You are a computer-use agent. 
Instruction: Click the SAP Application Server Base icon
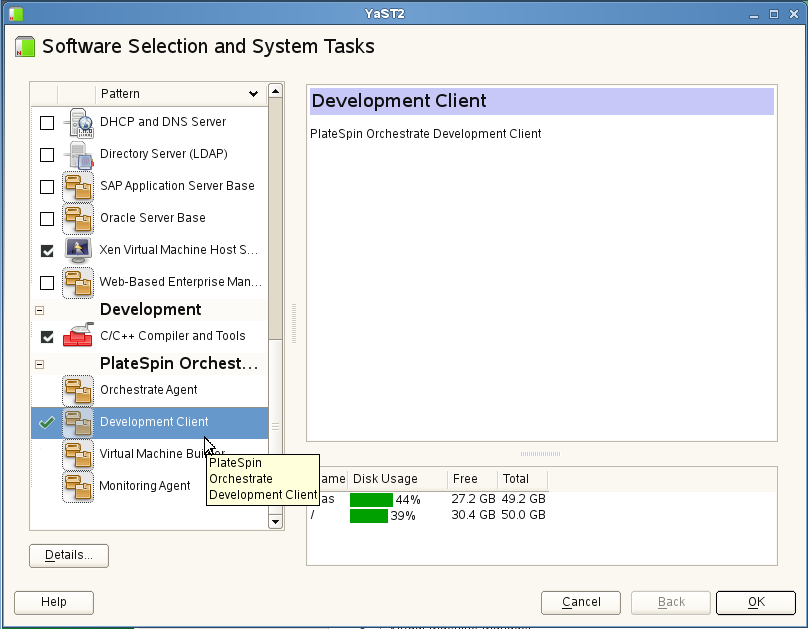coord(78,187)
